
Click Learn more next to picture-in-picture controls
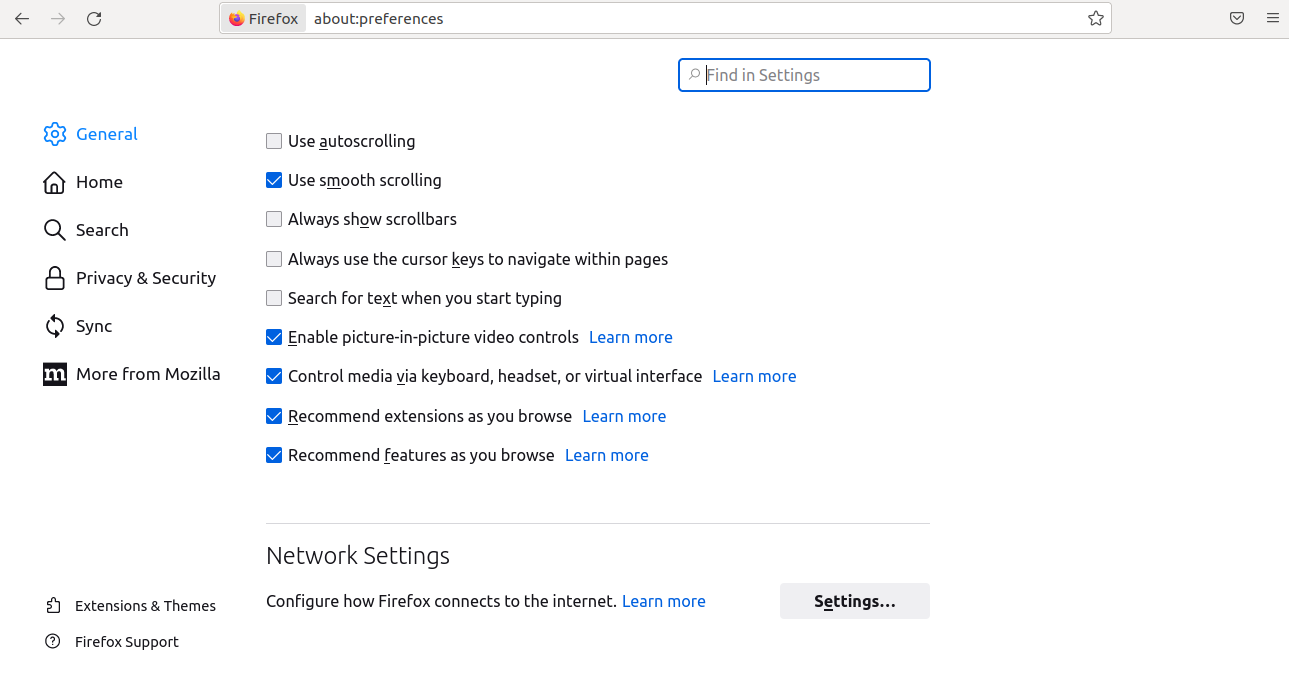(630, 337)
